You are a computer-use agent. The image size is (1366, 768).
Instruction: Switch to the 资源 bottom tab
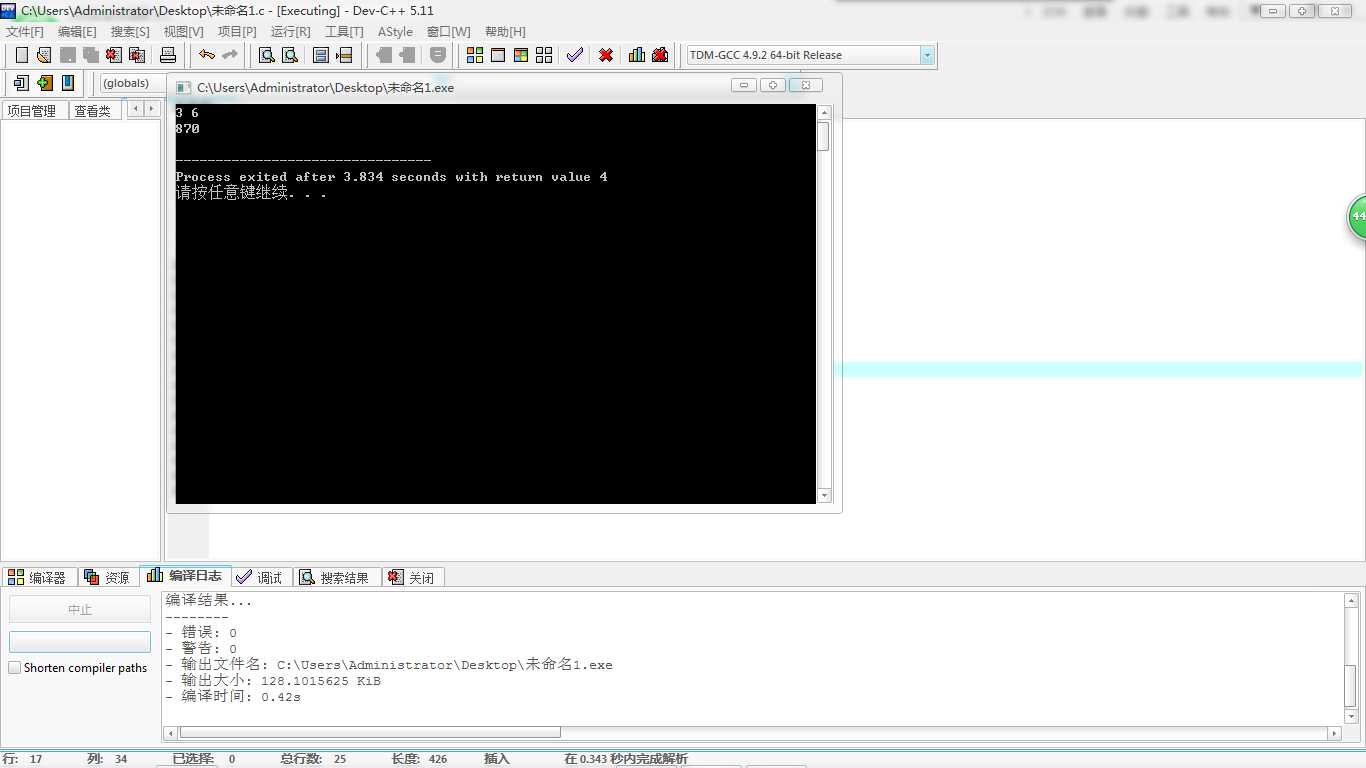click(108, 577)
